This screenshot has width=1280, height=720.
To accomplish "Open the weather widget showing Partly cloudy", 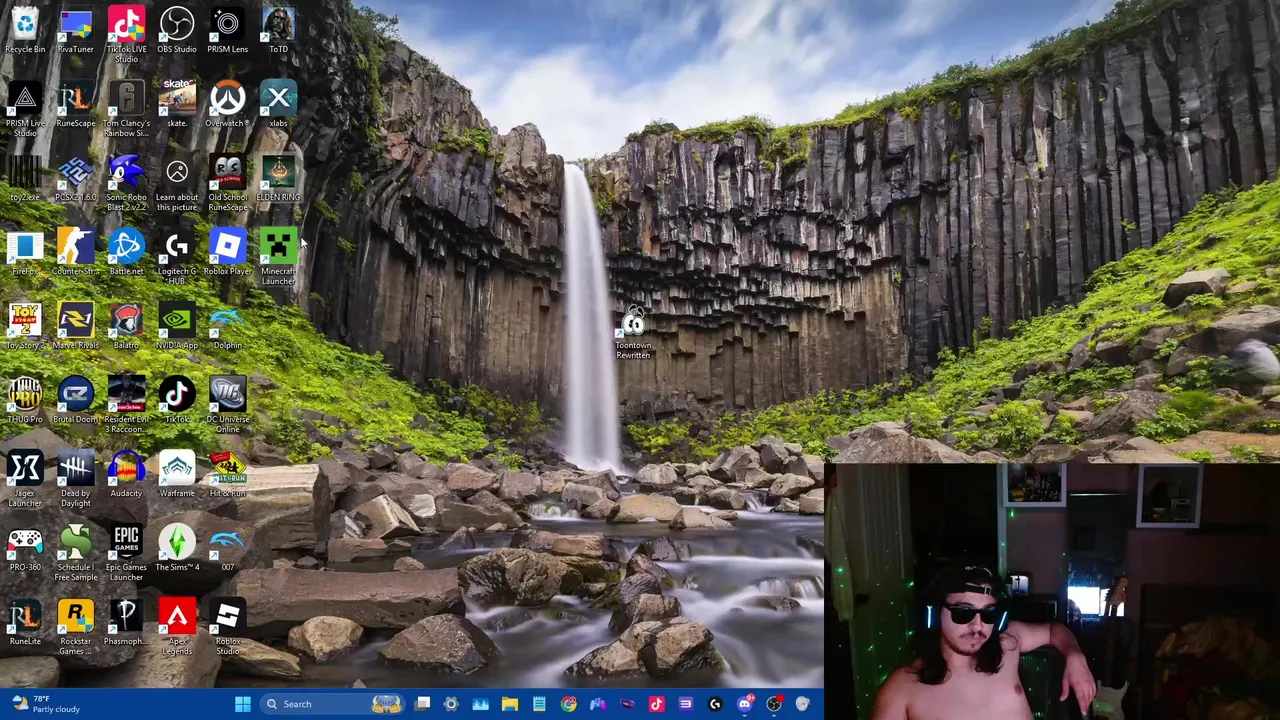I will (45, 704).
